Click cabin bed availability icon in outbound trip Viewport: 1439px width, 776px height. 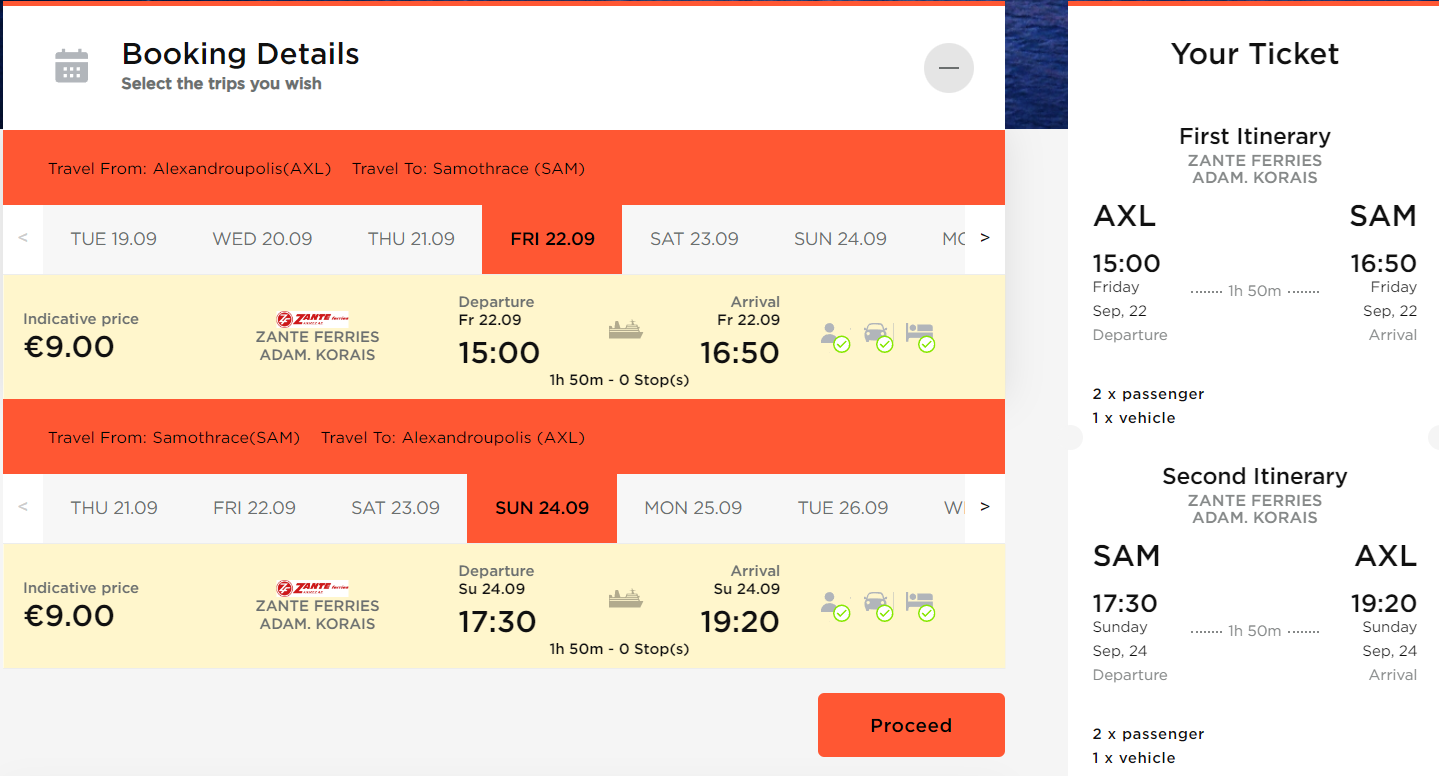coord(920,336)
